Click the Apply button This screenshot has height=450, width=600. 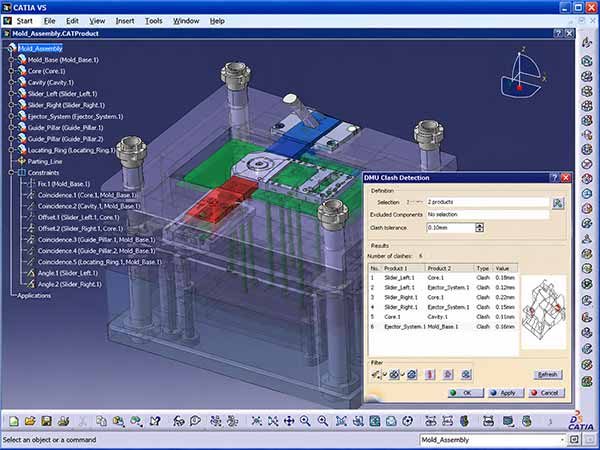coord(506,393)
